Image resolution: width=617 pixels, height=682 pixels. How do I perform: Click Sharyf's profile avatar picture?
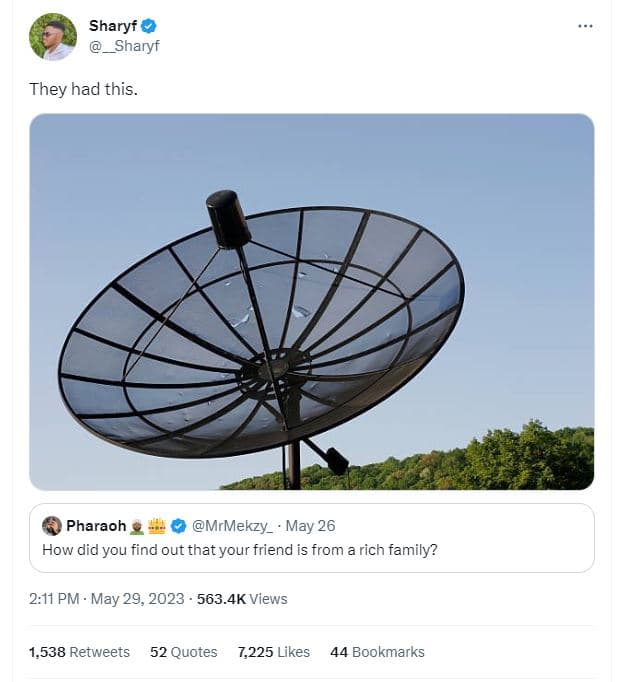(52, 36)
